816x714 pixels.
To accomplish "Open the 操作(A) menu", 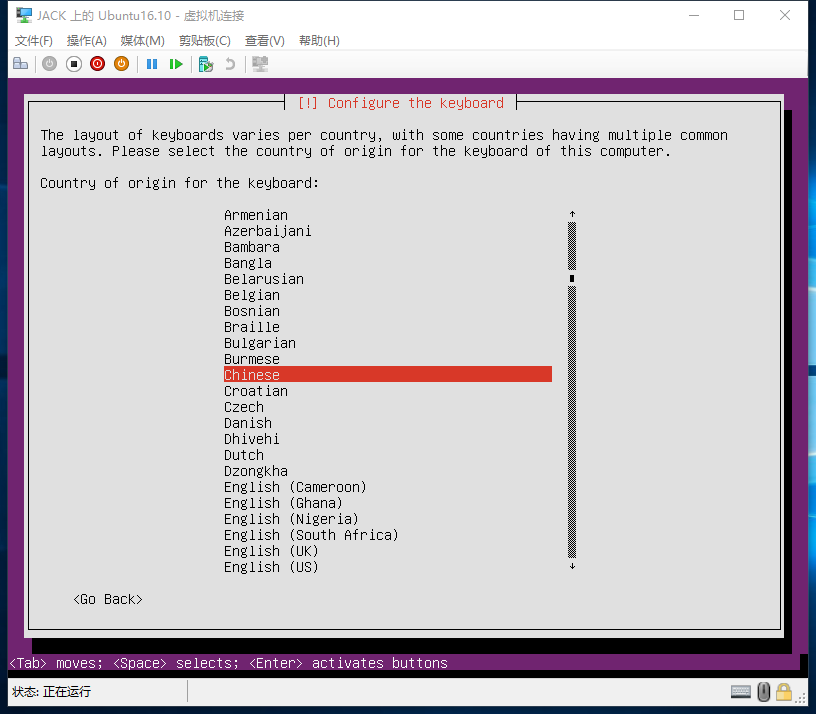I will pos(86,41).
